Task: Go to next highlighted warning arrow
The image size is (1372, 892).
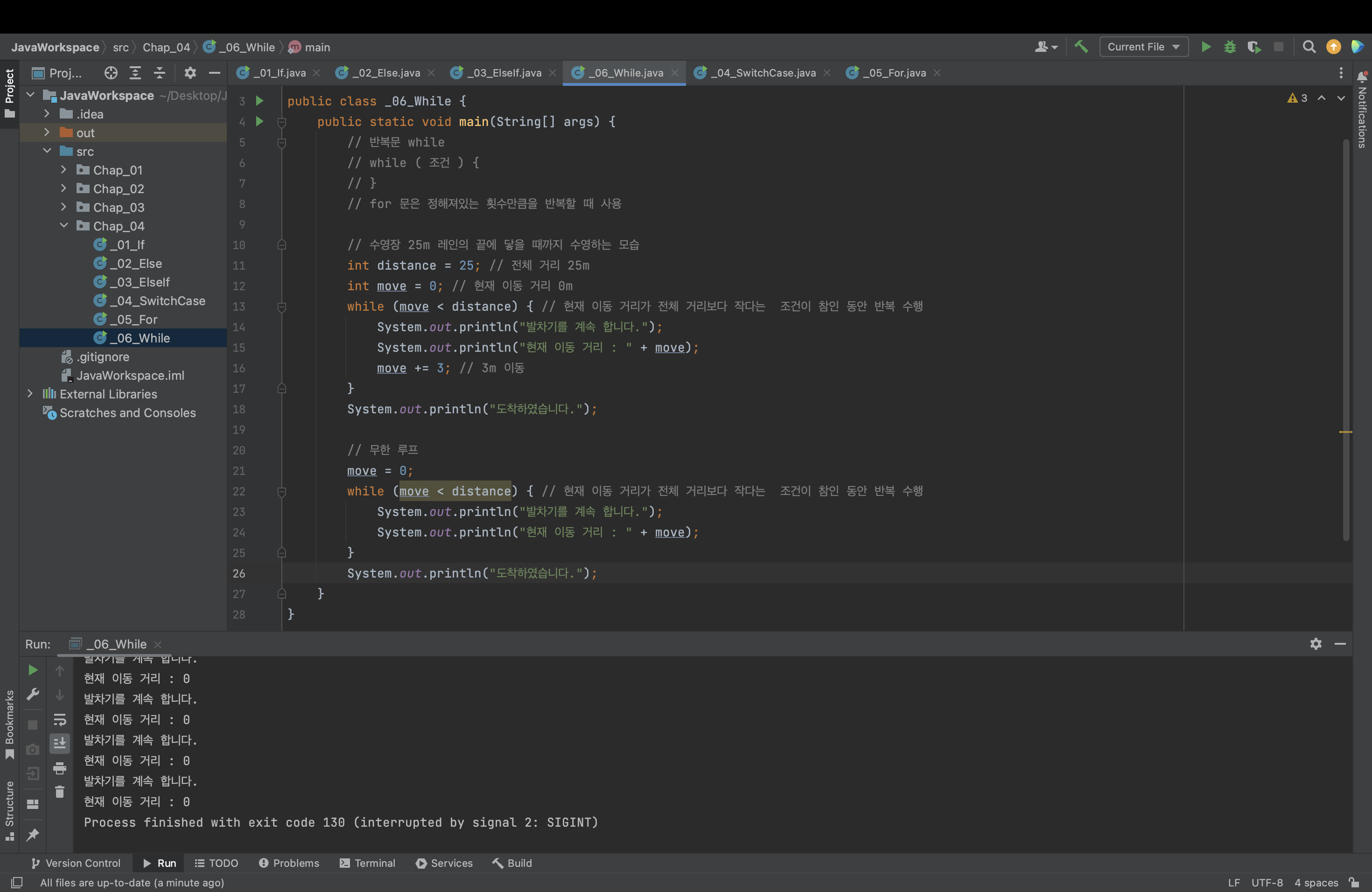Action: click(1342, 98)
